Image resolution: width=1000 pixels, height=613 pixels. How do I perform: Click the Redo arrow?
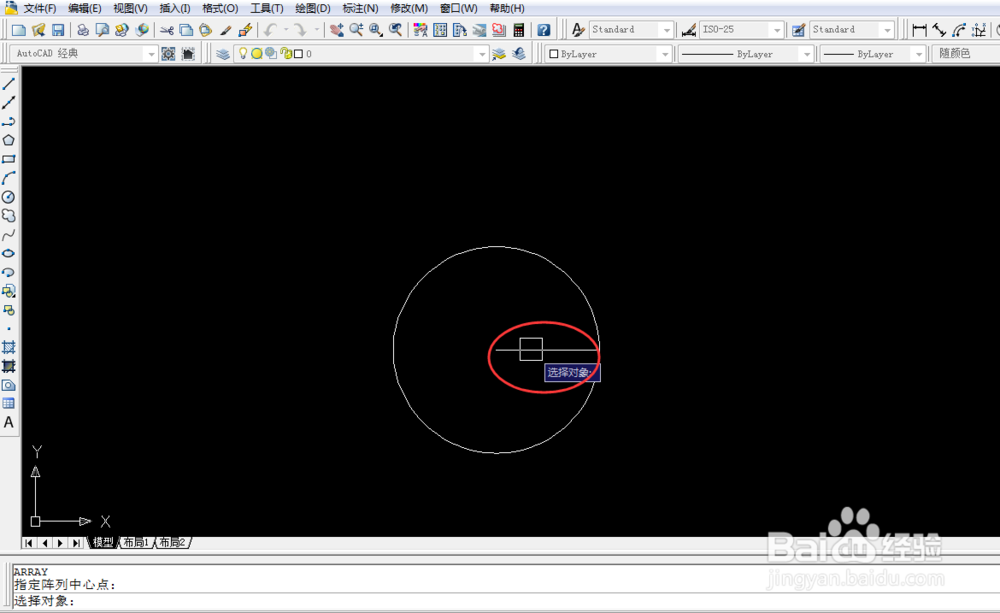(300, 30)
